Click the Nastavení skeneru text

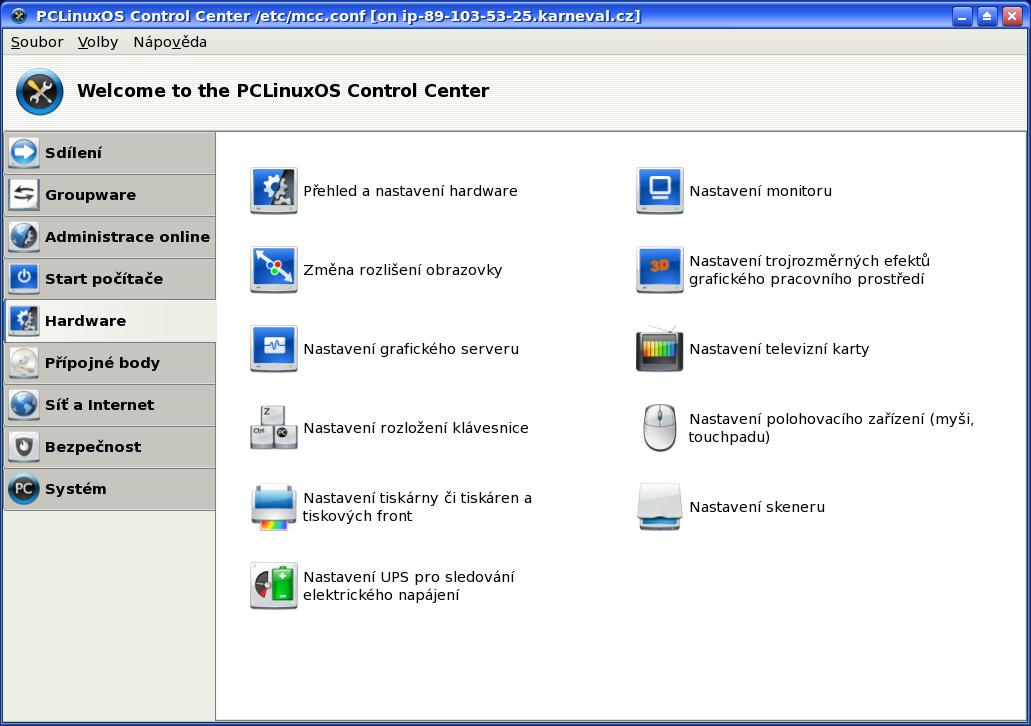757,506
